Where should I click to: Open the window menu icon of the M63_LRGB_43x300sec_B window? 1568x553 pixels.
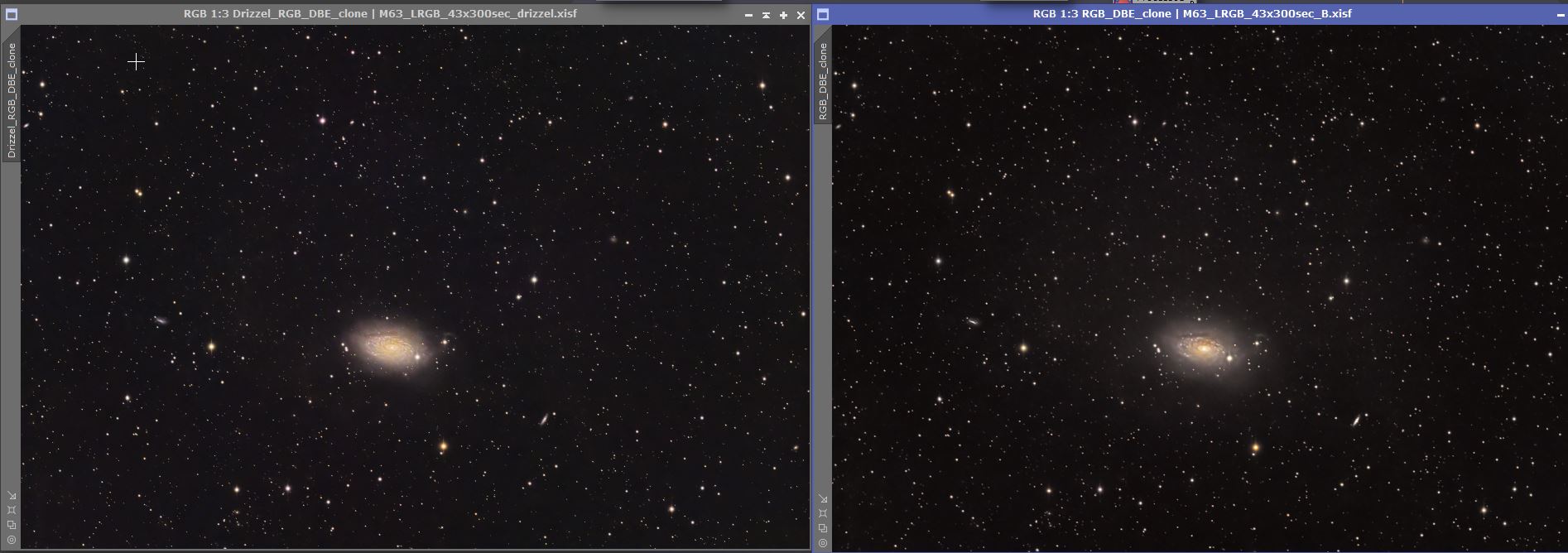coord(823,14)
